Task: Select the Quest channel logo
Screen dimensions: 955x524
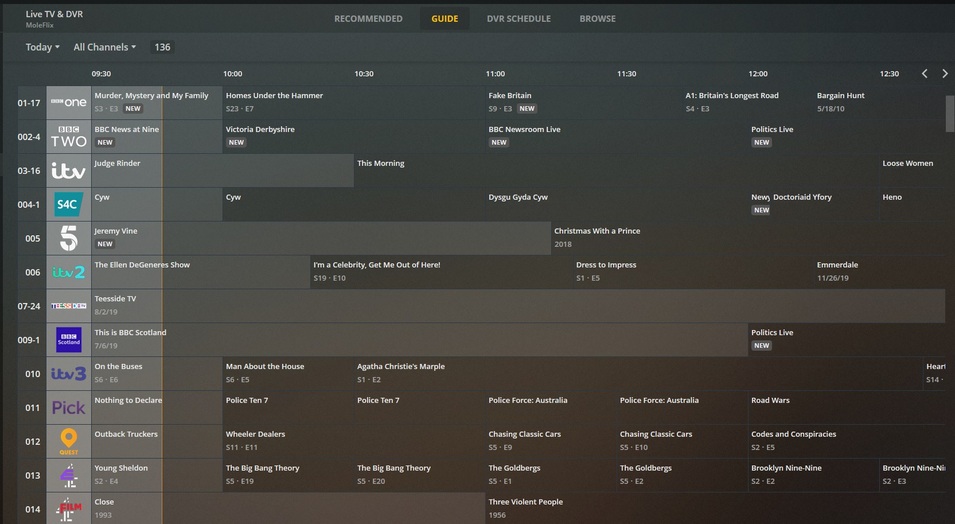Action: (69, 442)
